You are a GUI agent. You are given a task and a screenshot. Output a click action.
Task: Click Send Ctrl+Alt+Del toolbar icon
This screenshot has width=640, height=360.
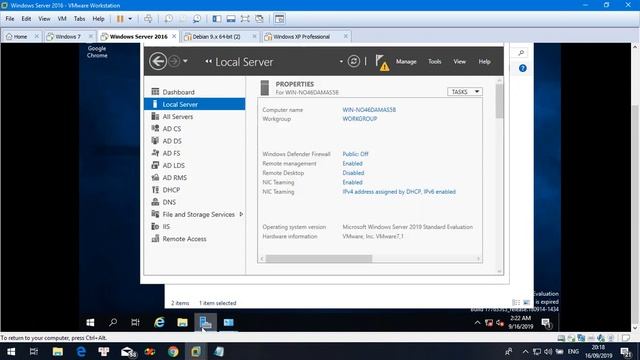point(148,19)
